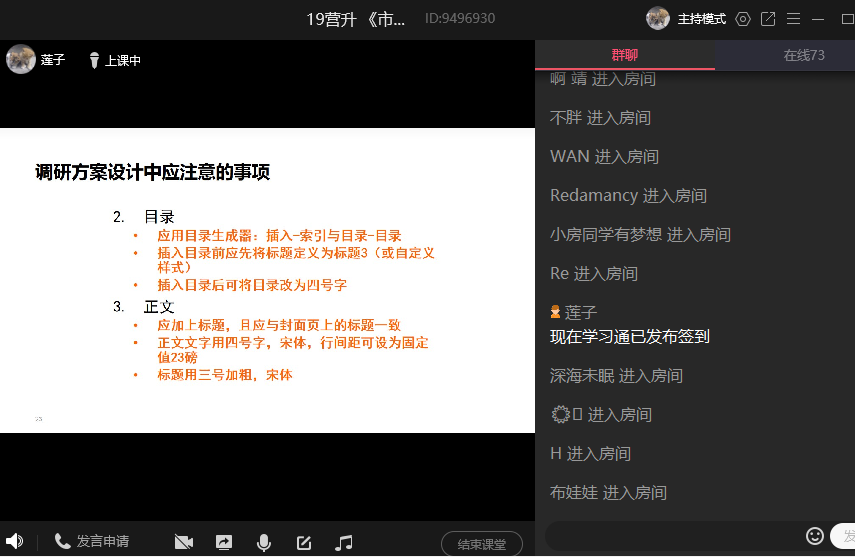Open the whiteboard edit icon
Screen dimensions: 855x557
304,542
